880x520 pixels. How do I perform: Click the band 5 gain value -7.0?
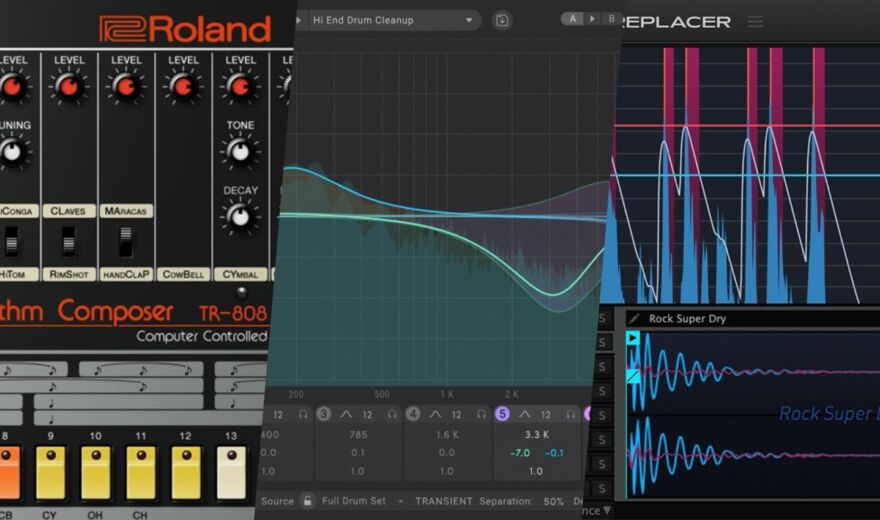click(520, 453)
